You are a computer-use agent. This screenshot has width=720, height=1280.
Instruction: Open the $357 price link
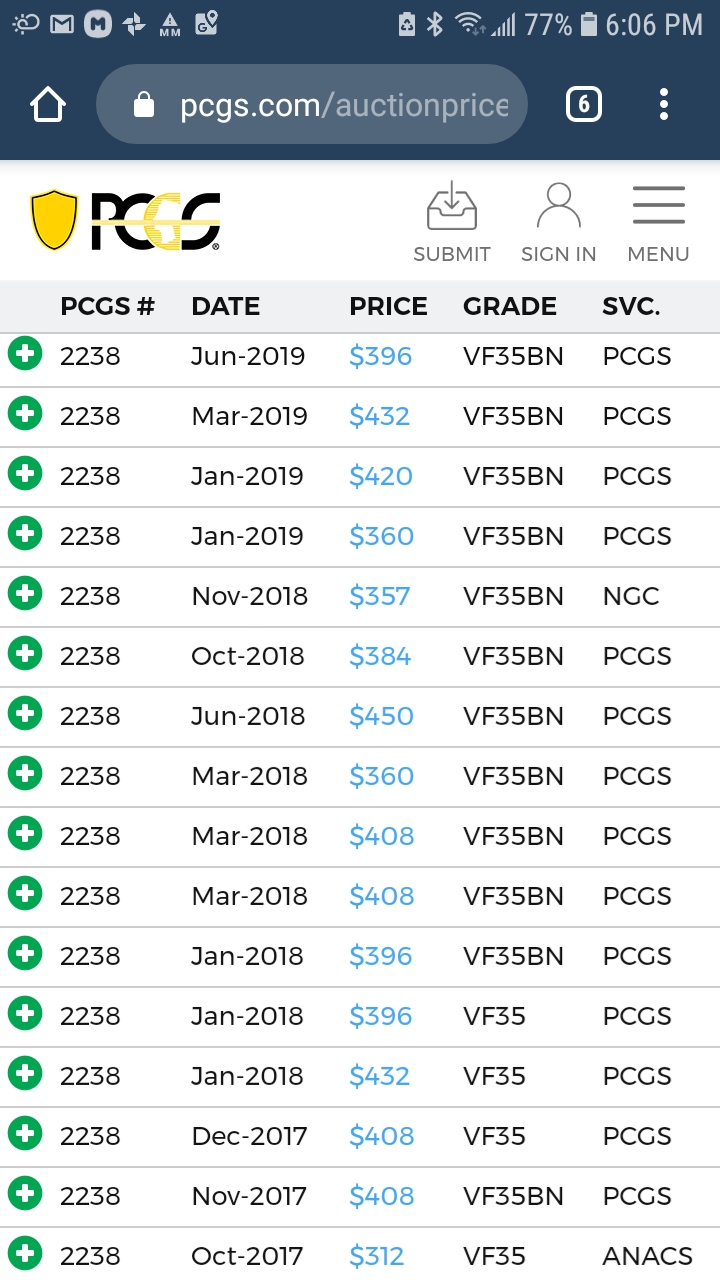pos(380,596)
